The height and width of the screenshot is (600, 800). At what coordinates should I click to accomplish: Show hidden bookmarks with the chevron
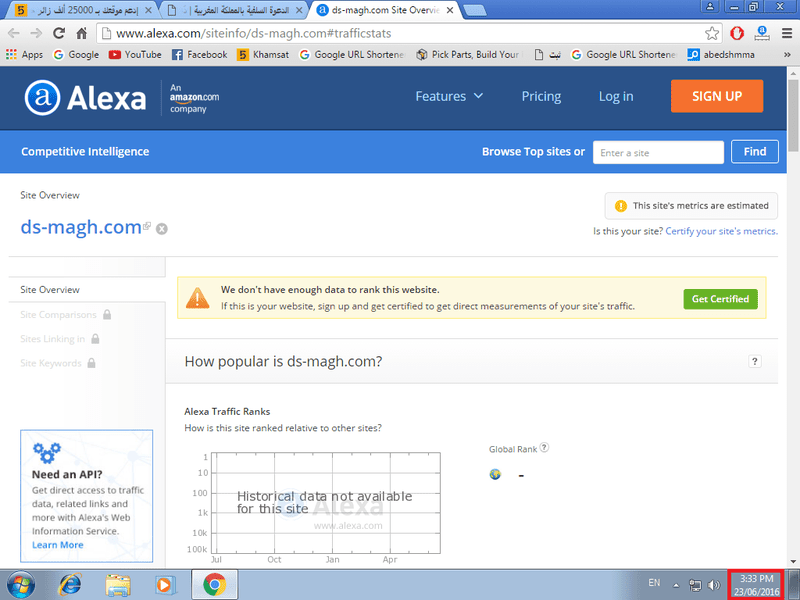point(787,55)
